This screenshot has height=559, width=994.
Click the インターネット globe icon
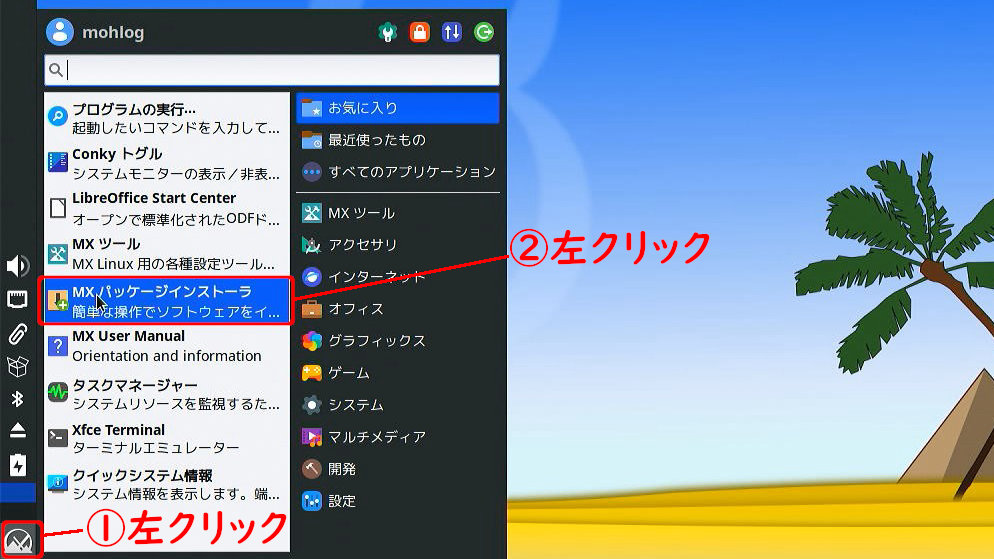(x=311, y=277)
